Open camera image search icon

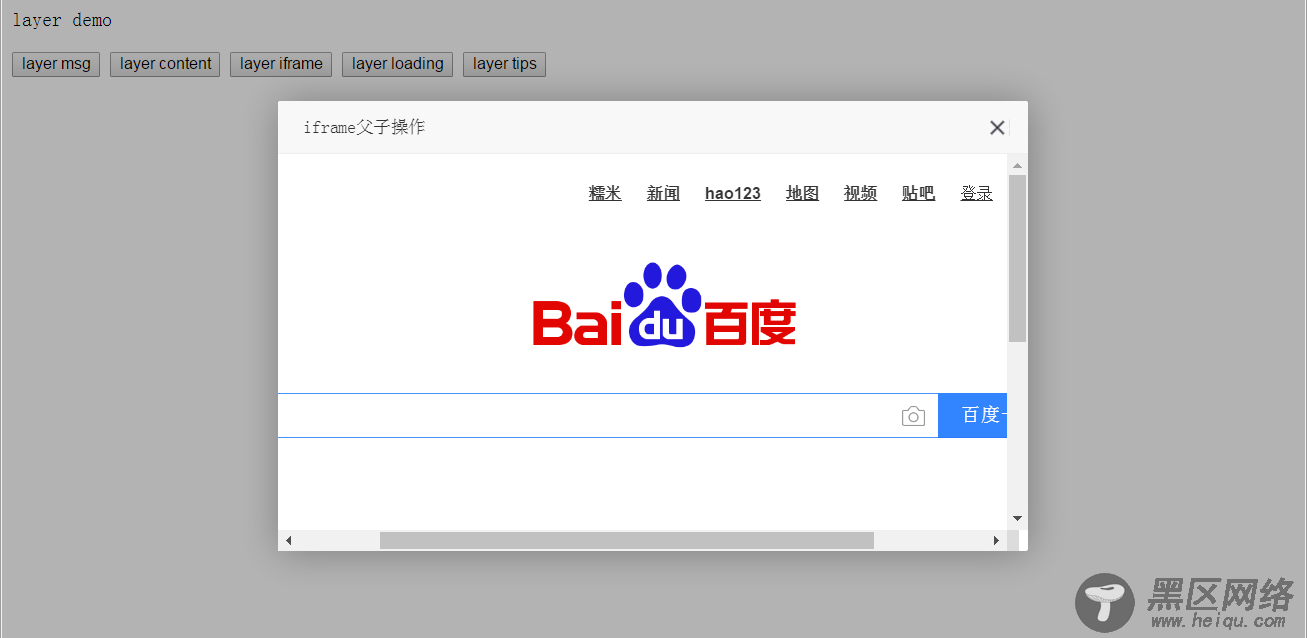click(913, 416)
